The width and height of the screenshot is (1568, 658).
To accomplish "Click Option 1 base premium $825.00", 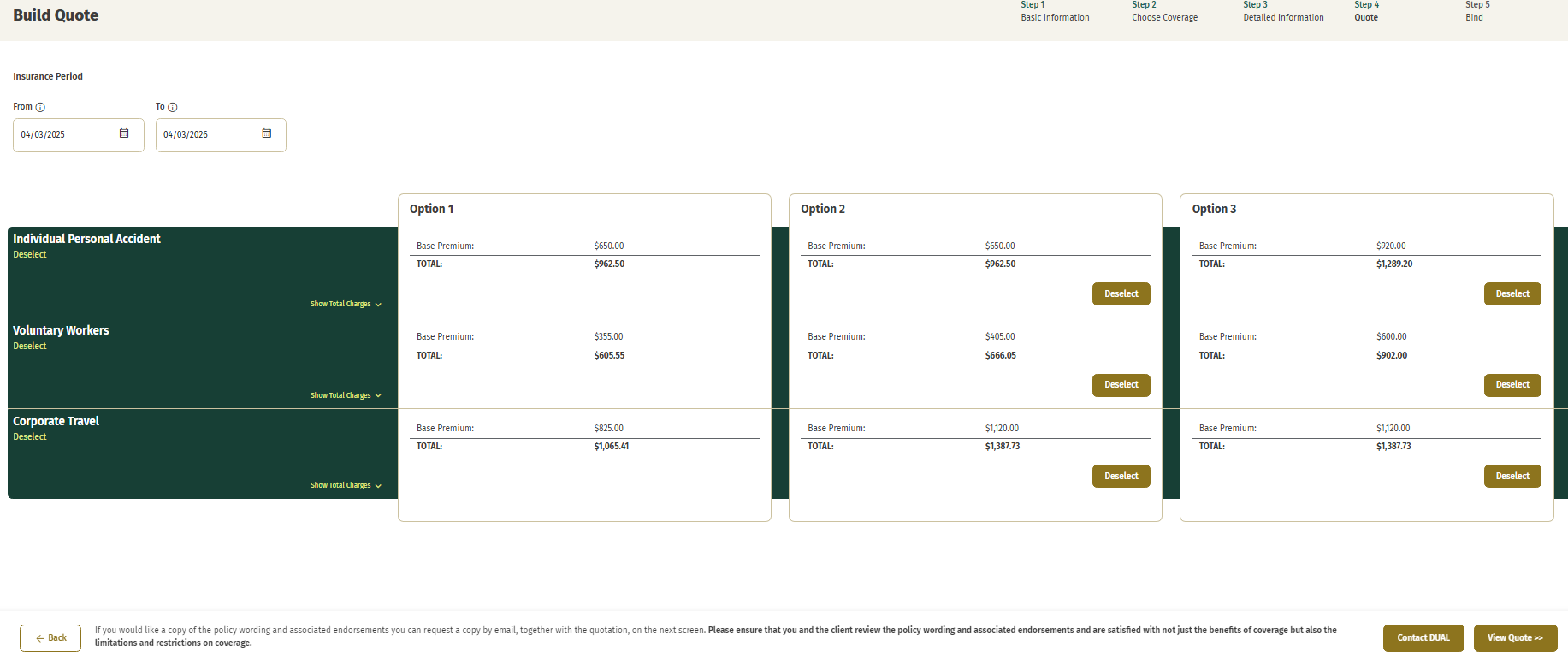I will click(x=609, y=428).
